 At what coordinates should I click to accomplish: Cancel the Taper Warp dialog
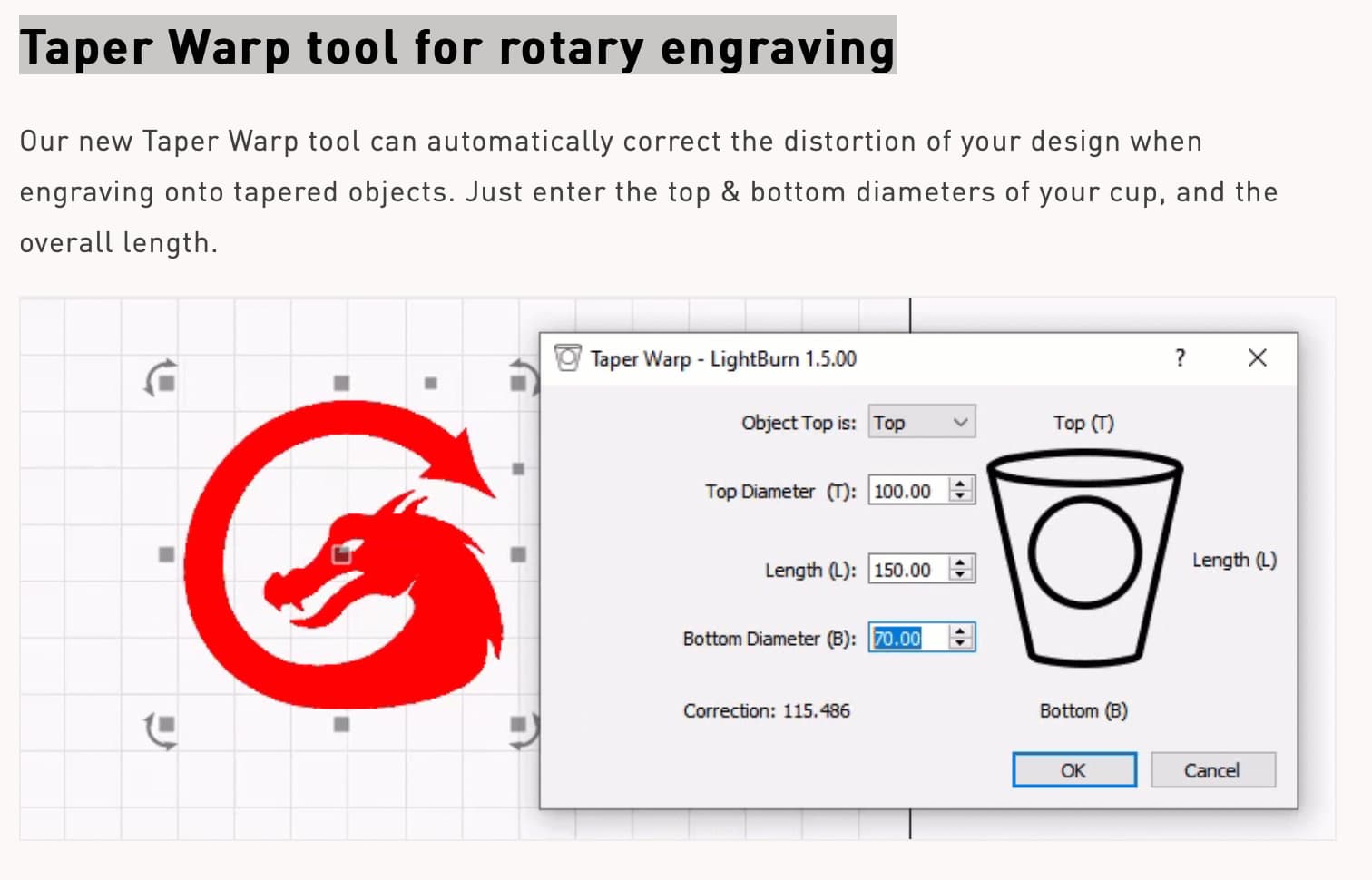1212,770
